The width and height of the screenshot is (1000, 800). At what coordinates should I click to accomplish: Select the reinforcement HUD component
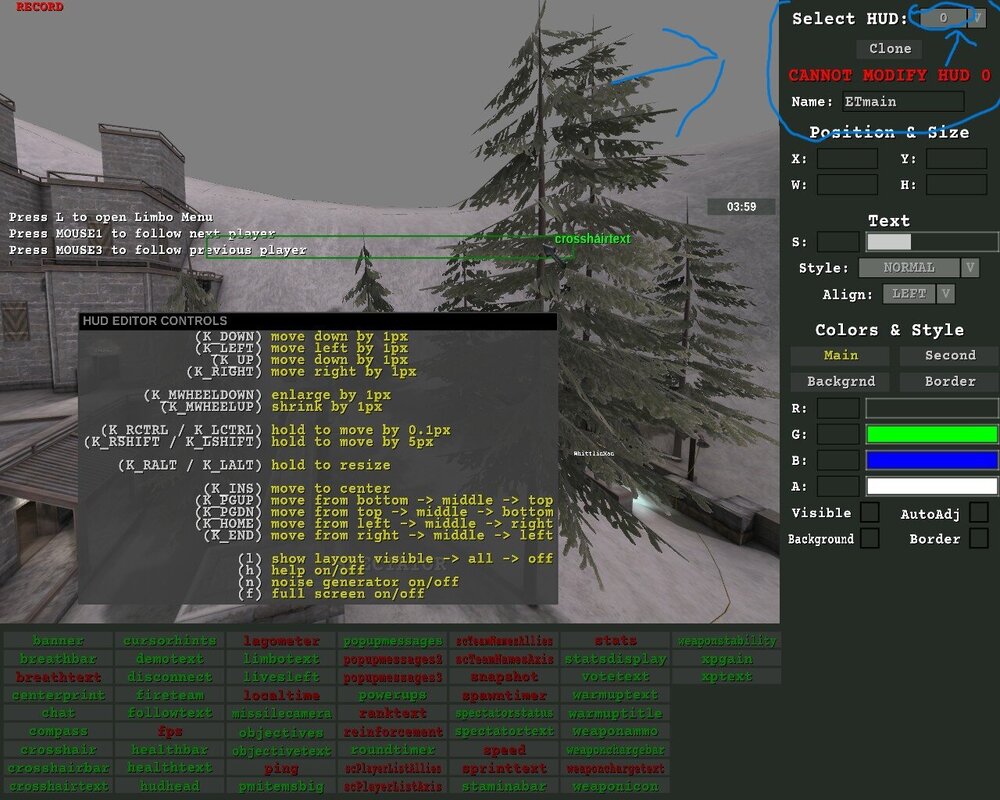coord(393,731)
